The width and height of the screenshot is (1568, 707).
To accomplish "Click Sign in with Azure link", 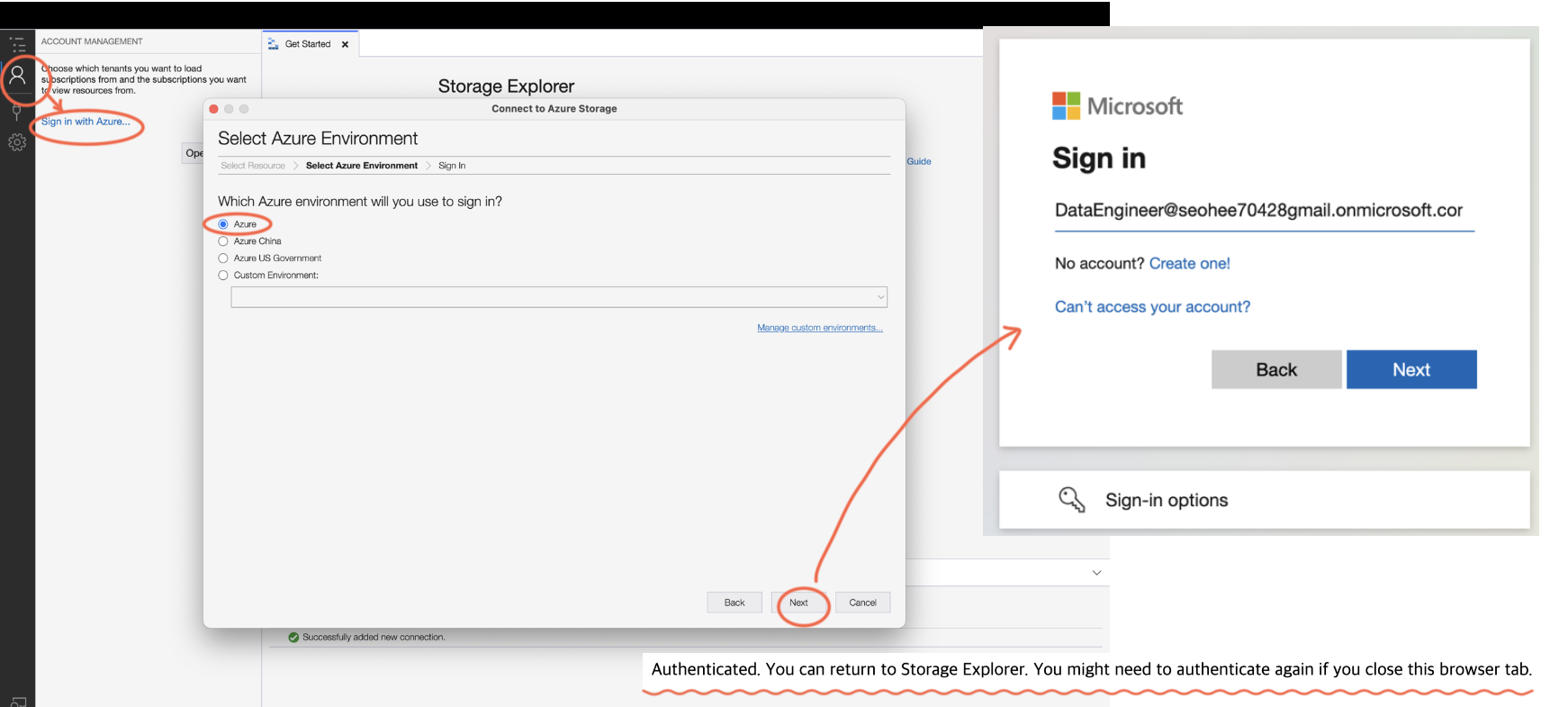I will tap(86, 122).
